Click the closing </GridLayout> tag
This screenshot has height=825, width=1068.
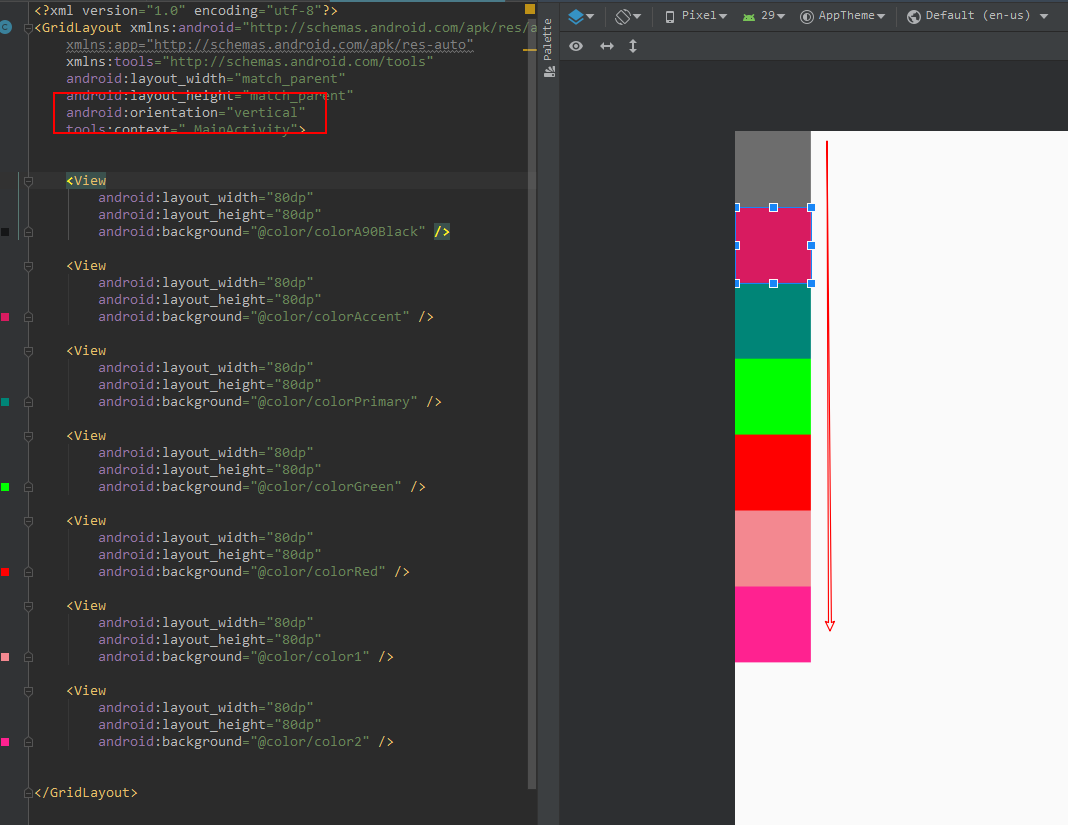pyautogui.click(x=86, y=793)
